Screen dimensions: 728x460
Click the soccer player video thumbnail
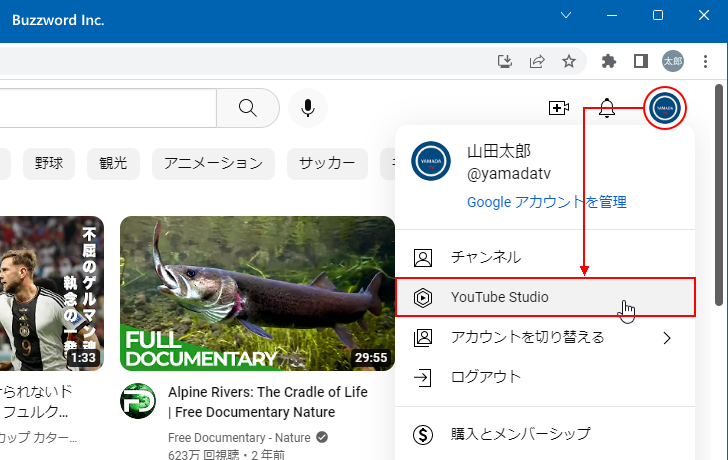52,293
